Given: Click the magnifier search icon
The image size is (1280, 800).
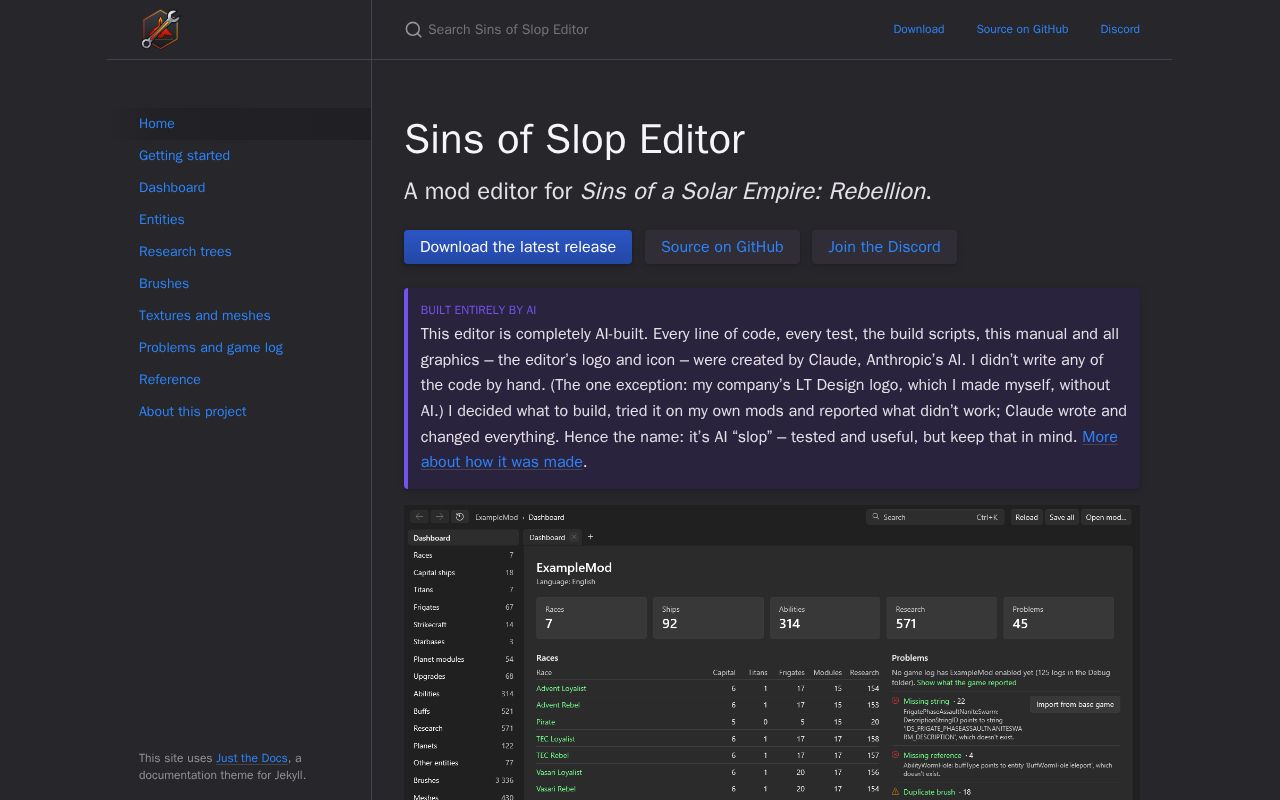Looking at the screenshot, I should 413,29.
